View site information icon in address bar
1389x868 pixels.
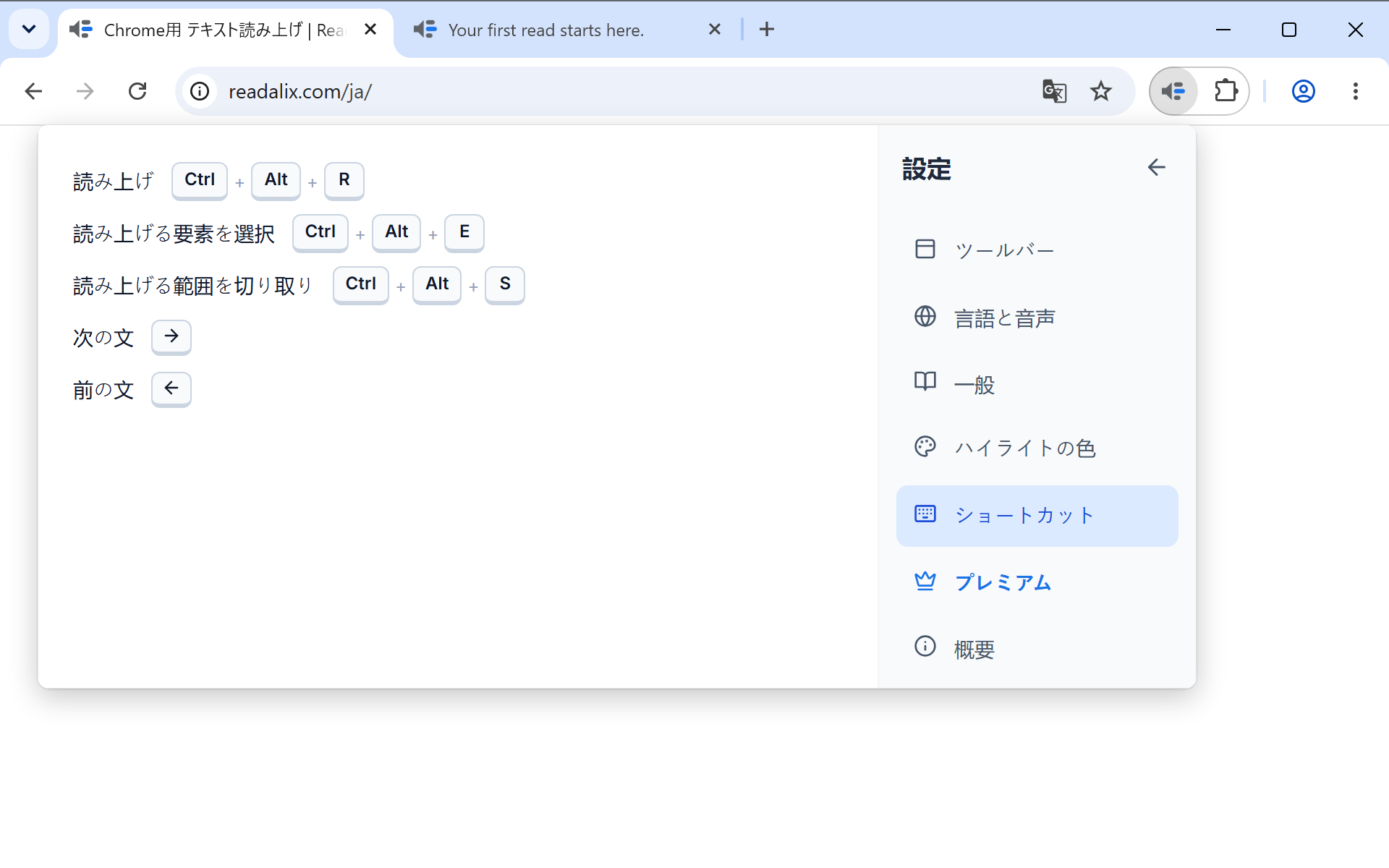click(x=200, y=91)
